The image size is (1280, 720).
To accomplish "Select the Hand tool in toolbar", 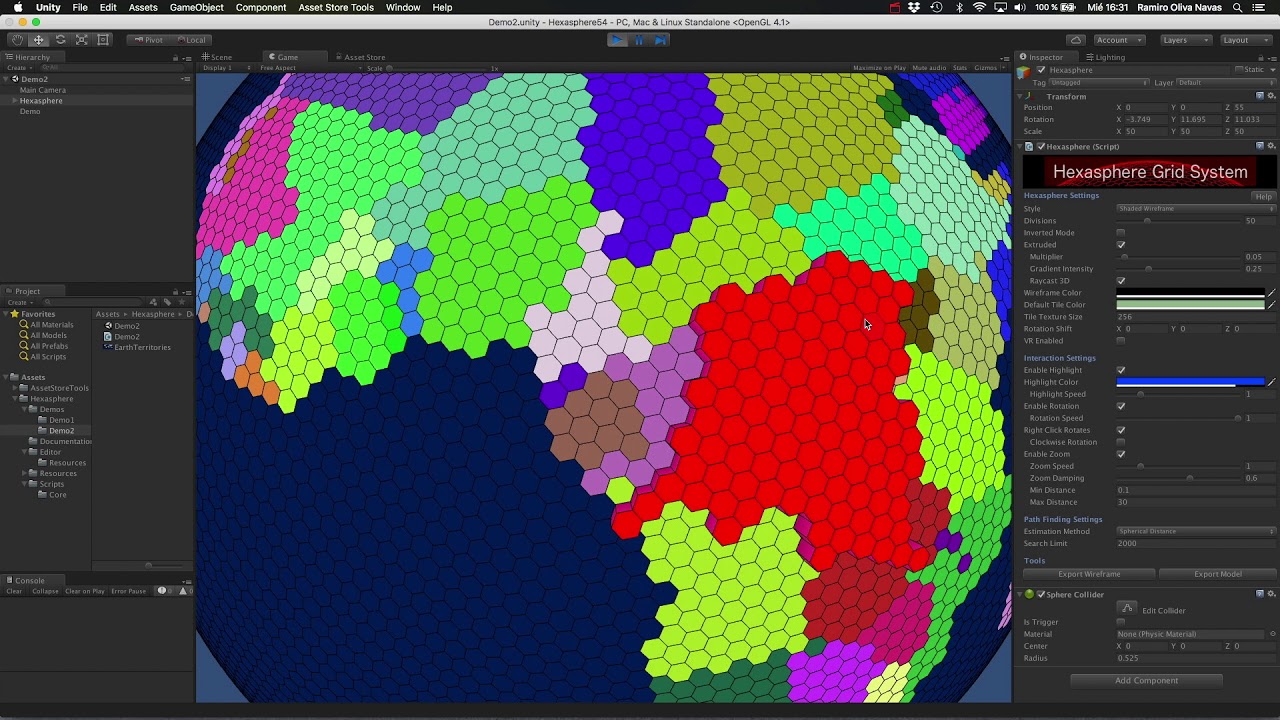I will click(x=17, y=40).
